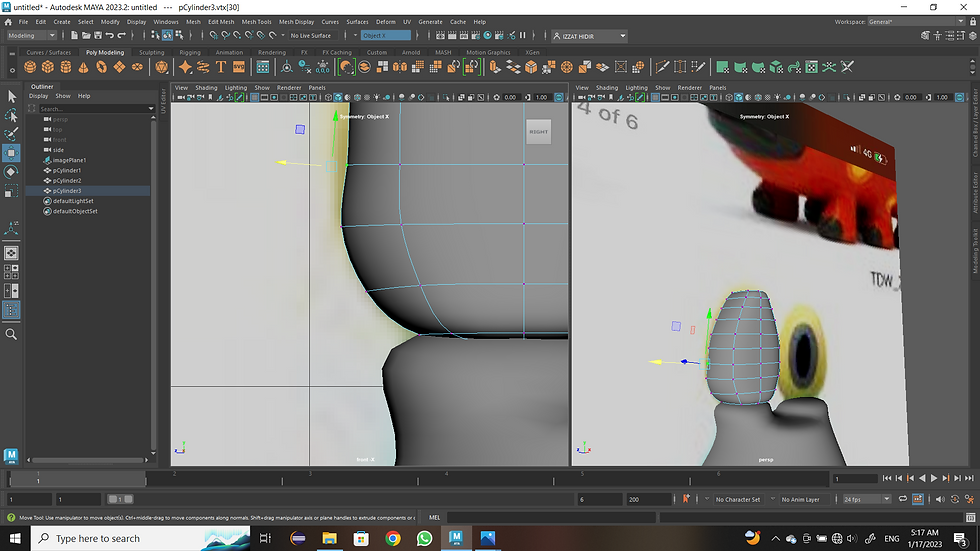Screen dimensions: 980x551
Task: Open Maya home icon in status line
Action: pyautogui.click(x=8, y=22)
